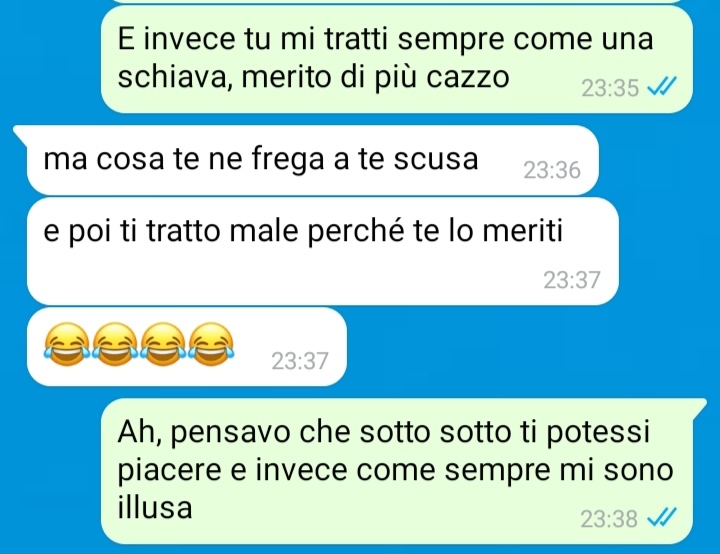Tap the double blue checkmarks at 23:38

661,518
